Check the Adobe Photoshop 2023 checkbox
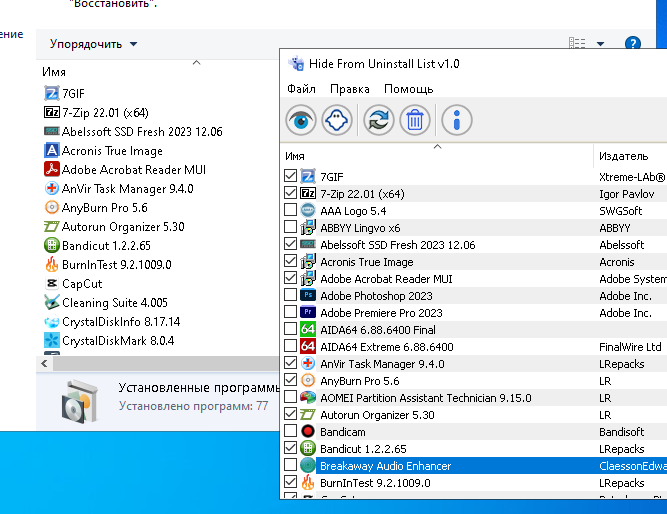Viewport: 667px width, 514px height. click(291, 295)
